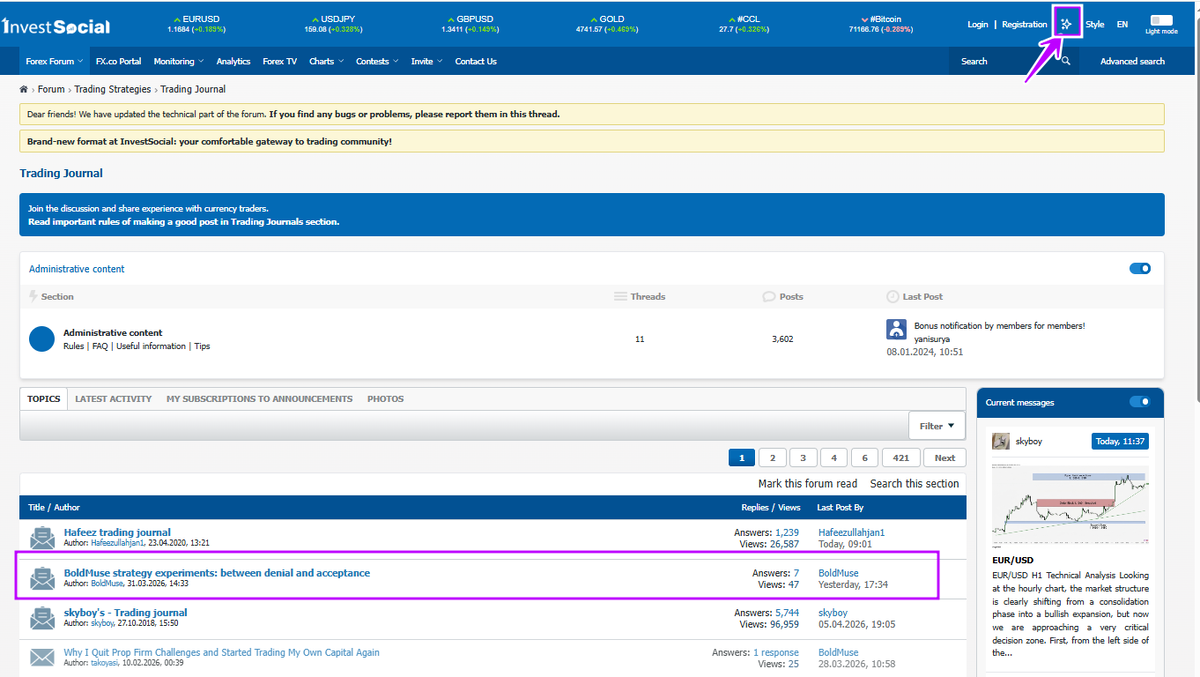This screenshot has height=677, width=1200.
Task: Click envelope icon for BoldMuse strategy experiments thread
Action: click(x=42, y=578)
